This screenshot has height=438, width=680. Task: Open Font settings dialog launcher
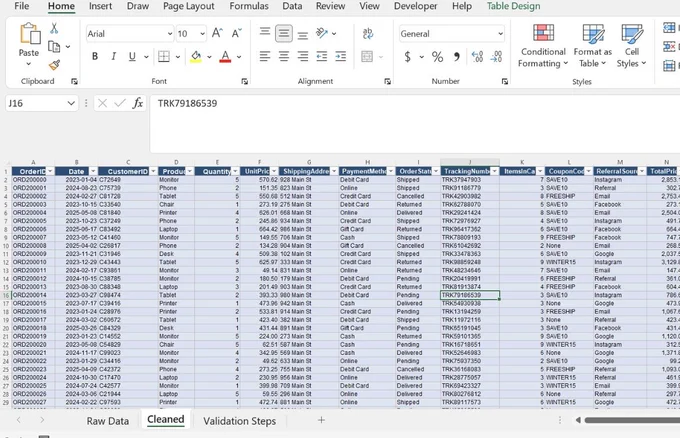point(245,81)
